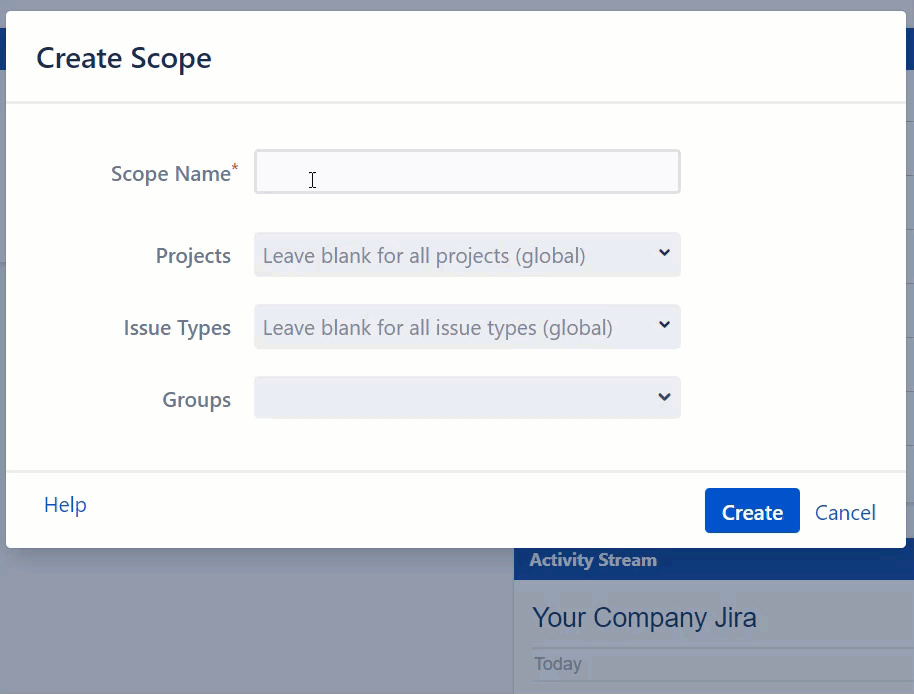Click the chevron arrow on Issue Types field

point(664,326)
